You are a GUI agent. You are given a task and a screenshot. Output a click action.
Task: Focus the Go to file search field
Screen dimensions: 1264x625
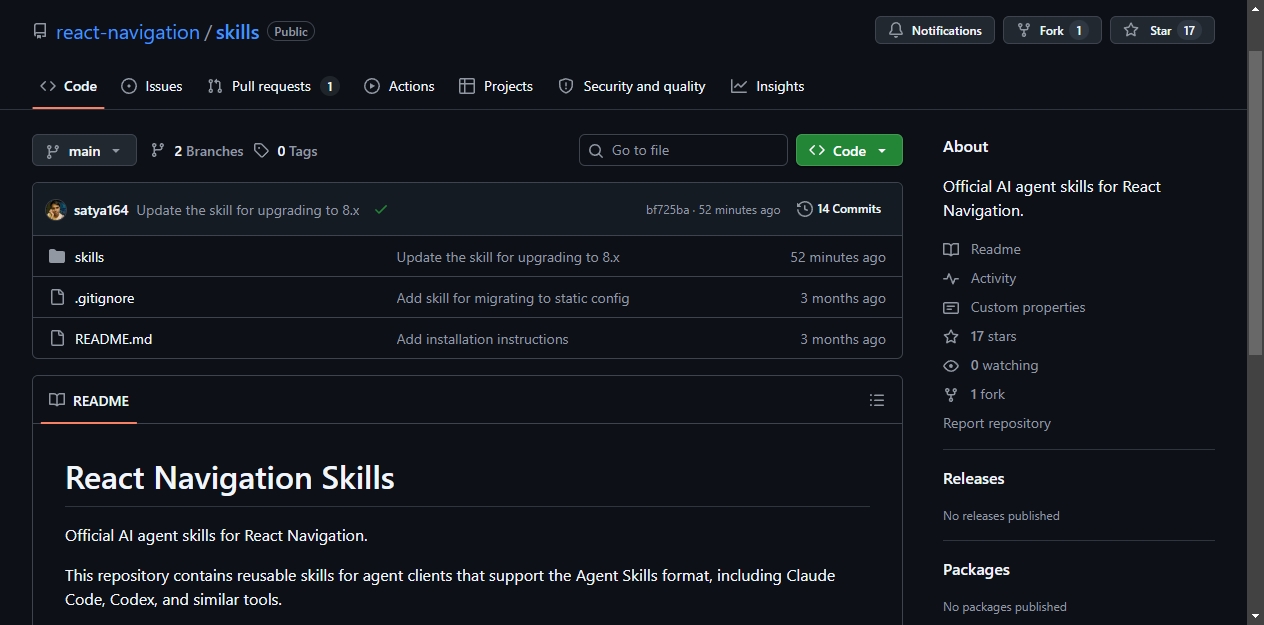tap(683, 150)
